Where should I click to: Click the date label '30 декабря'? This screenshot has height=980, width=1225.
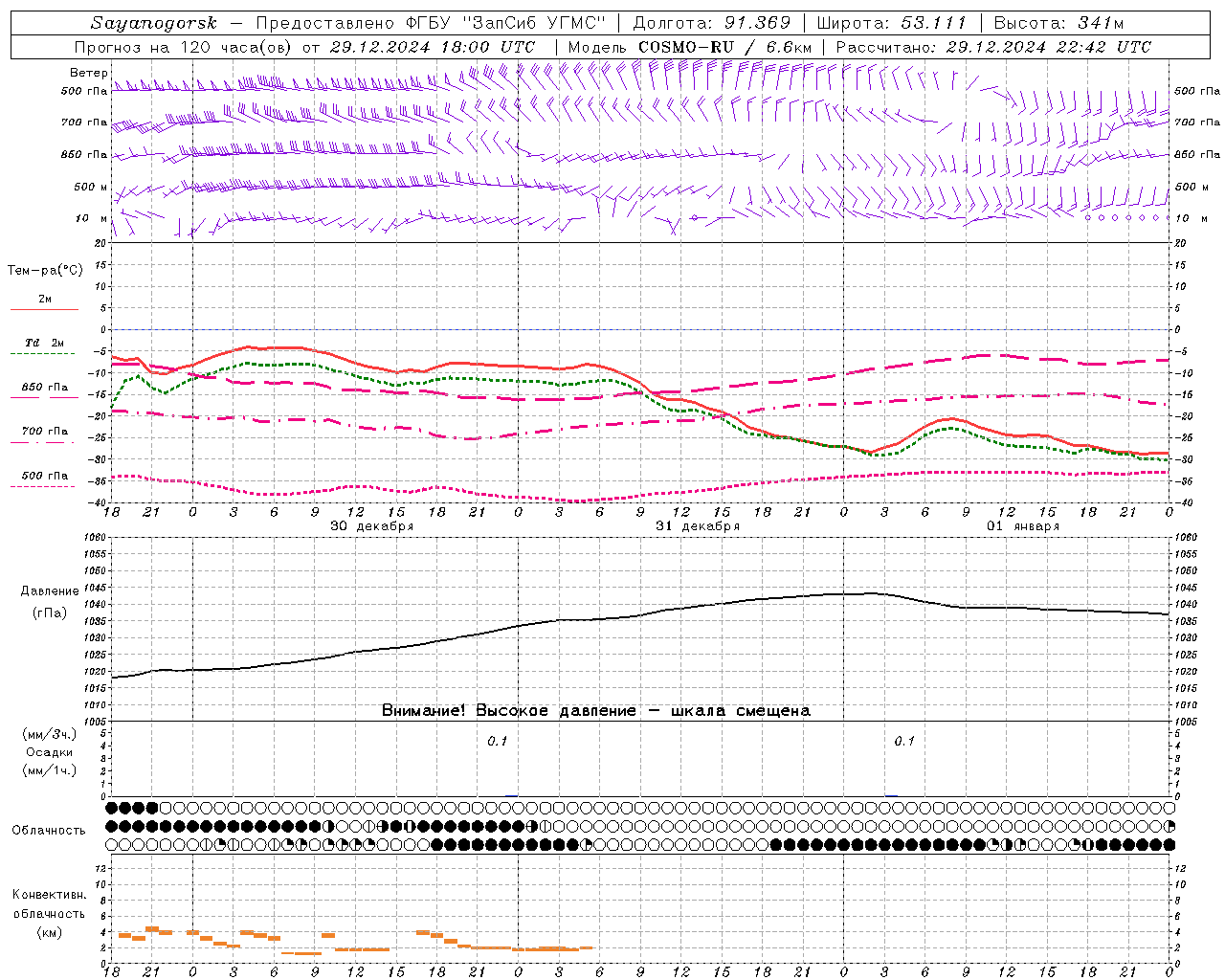coord(372,526)
